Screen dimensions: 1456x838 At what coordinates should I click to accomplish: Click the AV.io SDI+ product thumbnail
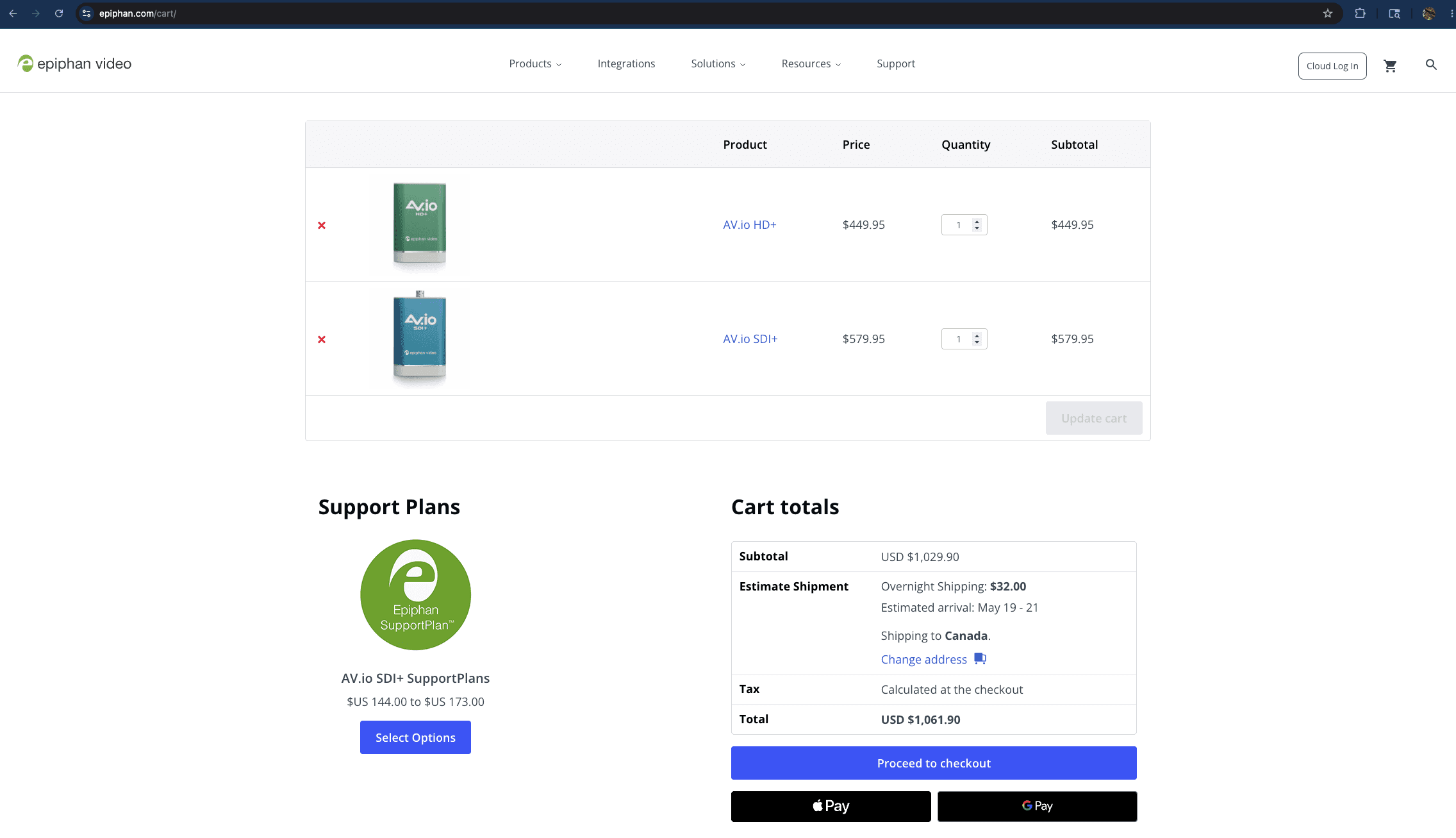point(420,339)
